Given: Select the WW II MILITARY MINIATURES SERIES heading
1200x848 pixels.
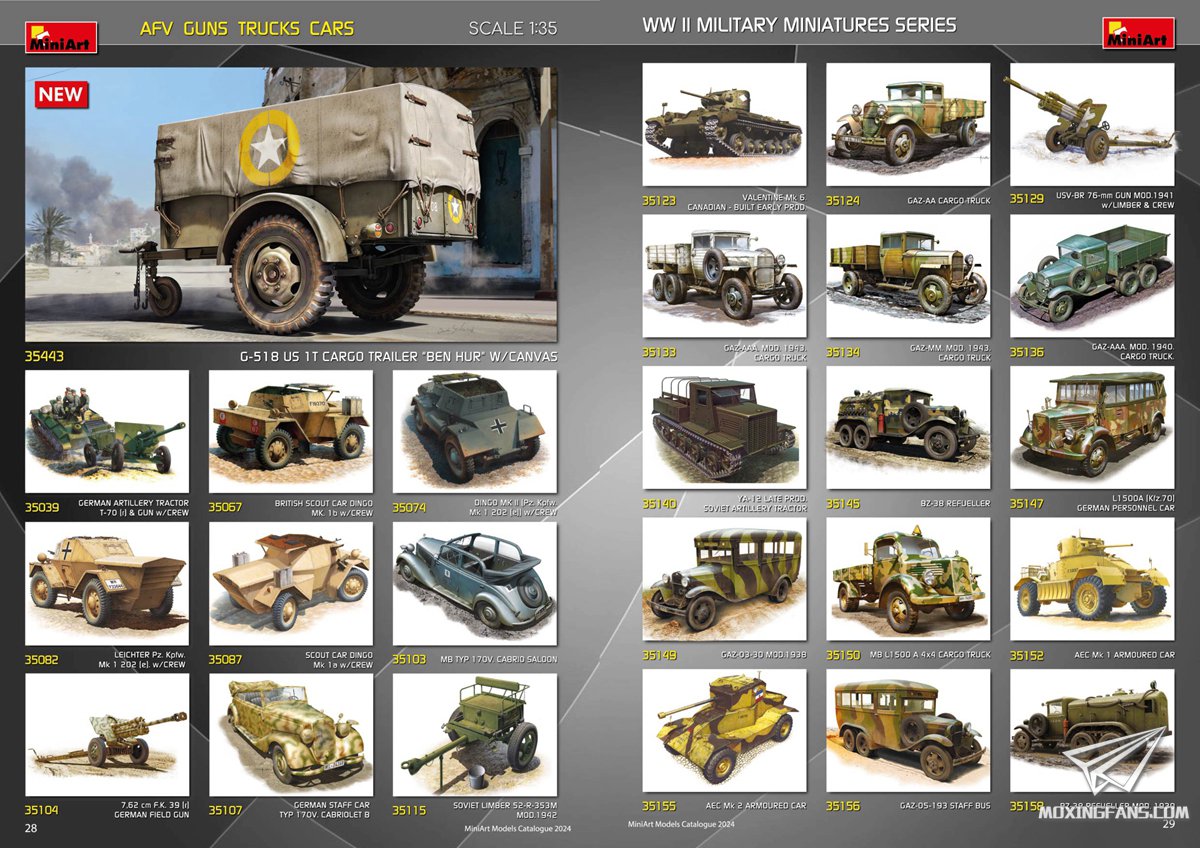Looking at the screenshot, I should pos(799,25).
